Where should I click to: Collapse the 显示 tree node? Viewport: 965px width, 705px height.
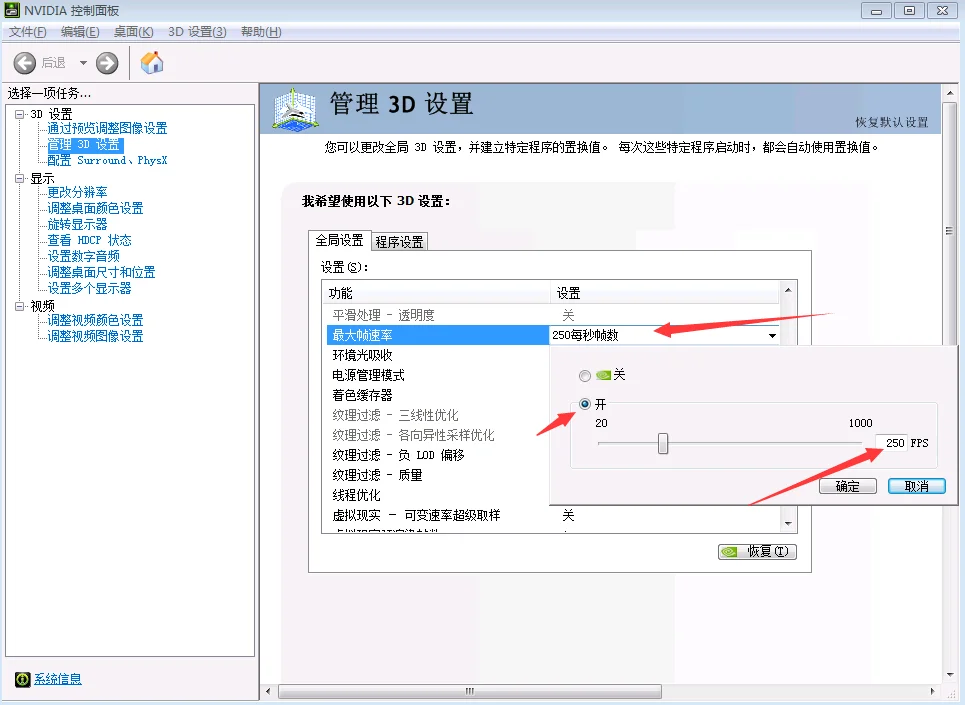click(20, 178)
